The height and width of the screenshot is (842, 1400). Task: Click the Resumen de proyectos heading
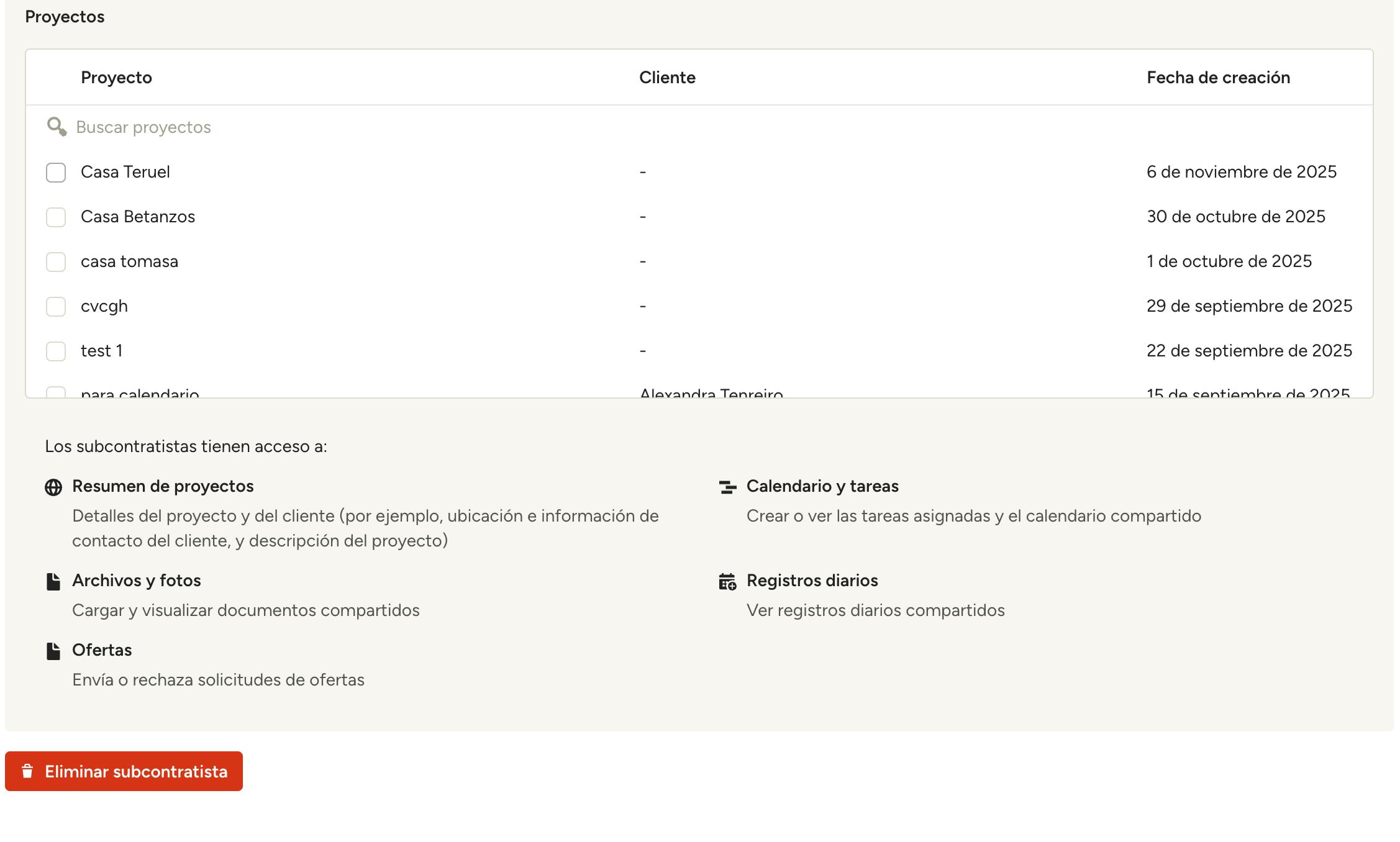[x=163, y=486]
